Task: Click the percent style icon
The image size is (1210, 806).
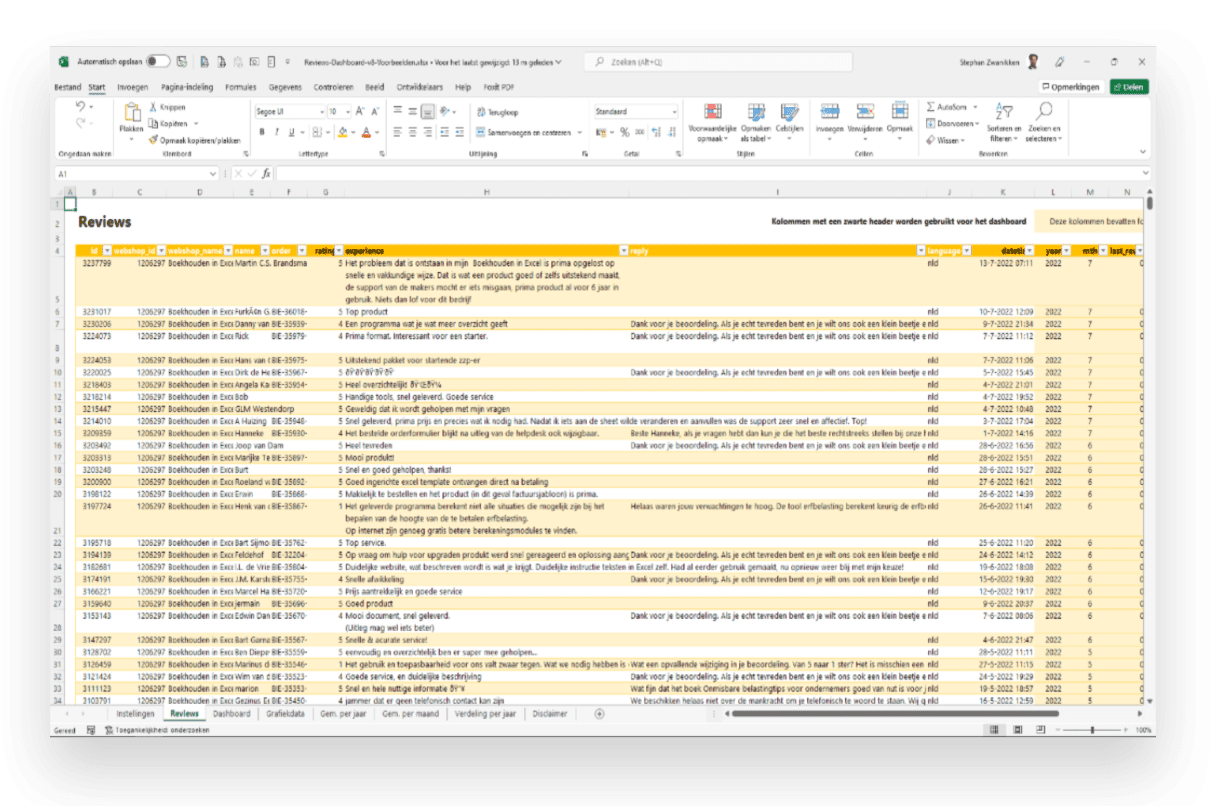Action: (x=624, y=132)
